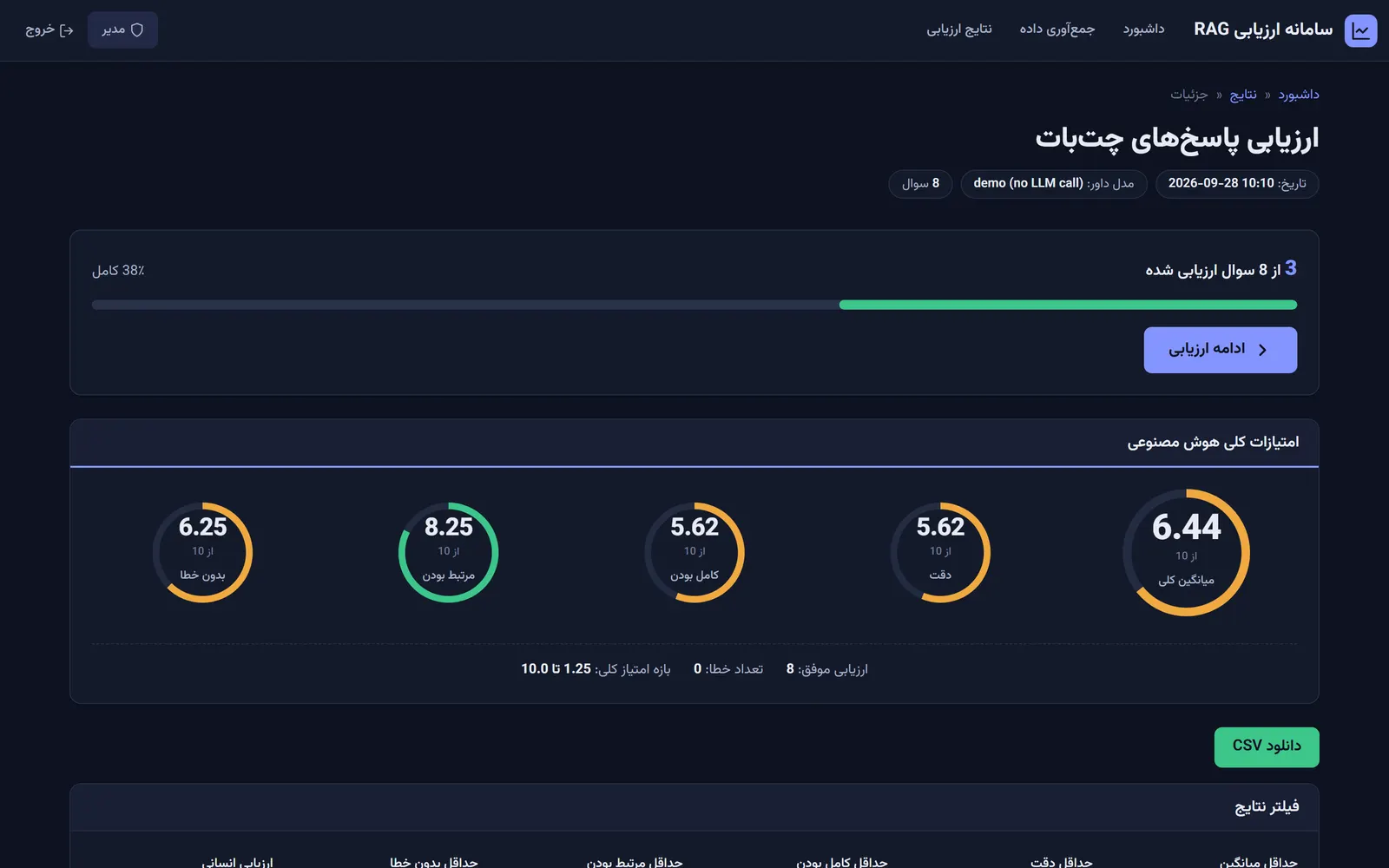1389x868 pixels.
Task: Click the مدل داور demo (no LLM call) chip
Action: [x=1054, y=184]
